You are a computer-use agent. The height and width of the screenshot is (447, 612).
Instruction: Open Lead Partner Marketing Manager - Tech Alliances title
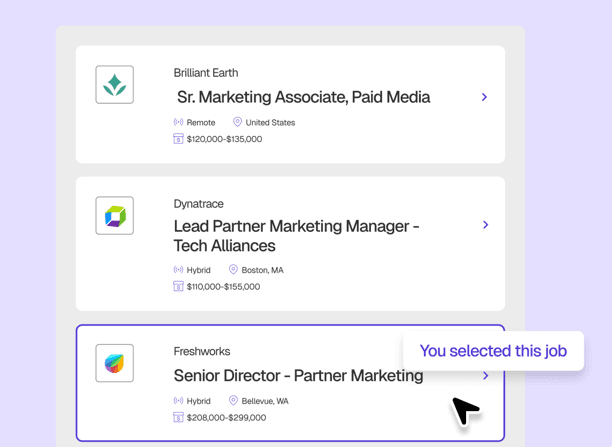tap(296, 236)
